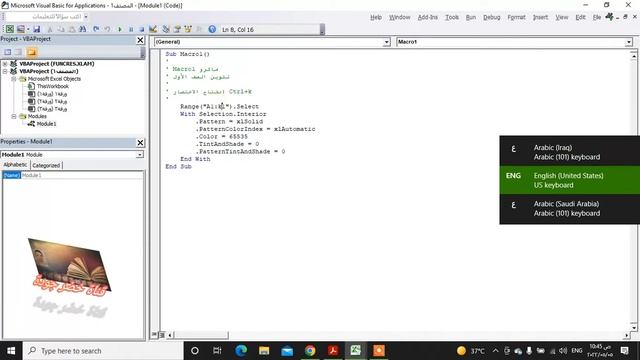The height and width of the screenshot is (360, 640).
Task: Click the Undo arrow icon
Action: [x=96, y=29]
